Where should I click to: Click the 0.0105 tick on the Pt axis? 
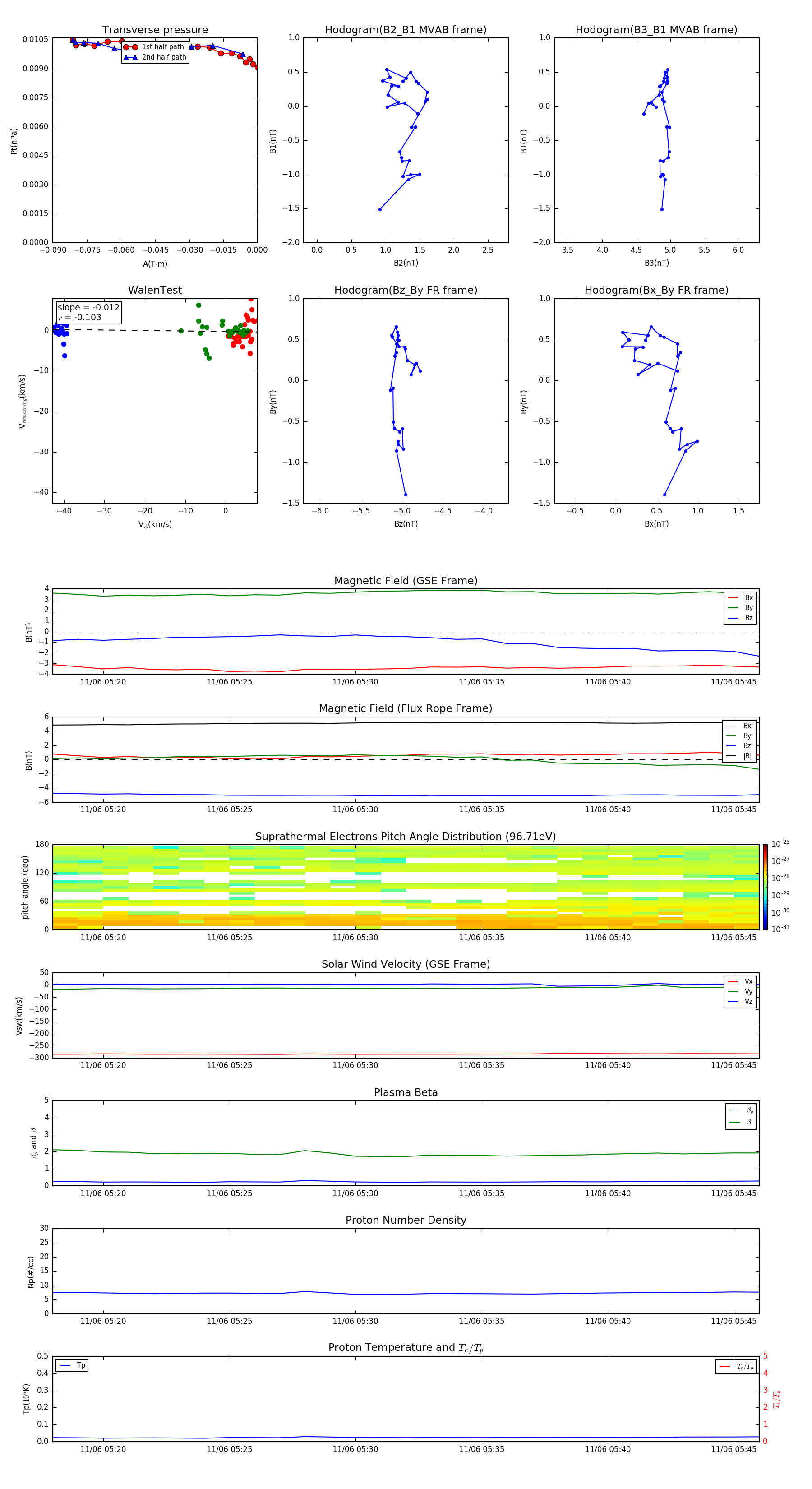click(35, 39)
